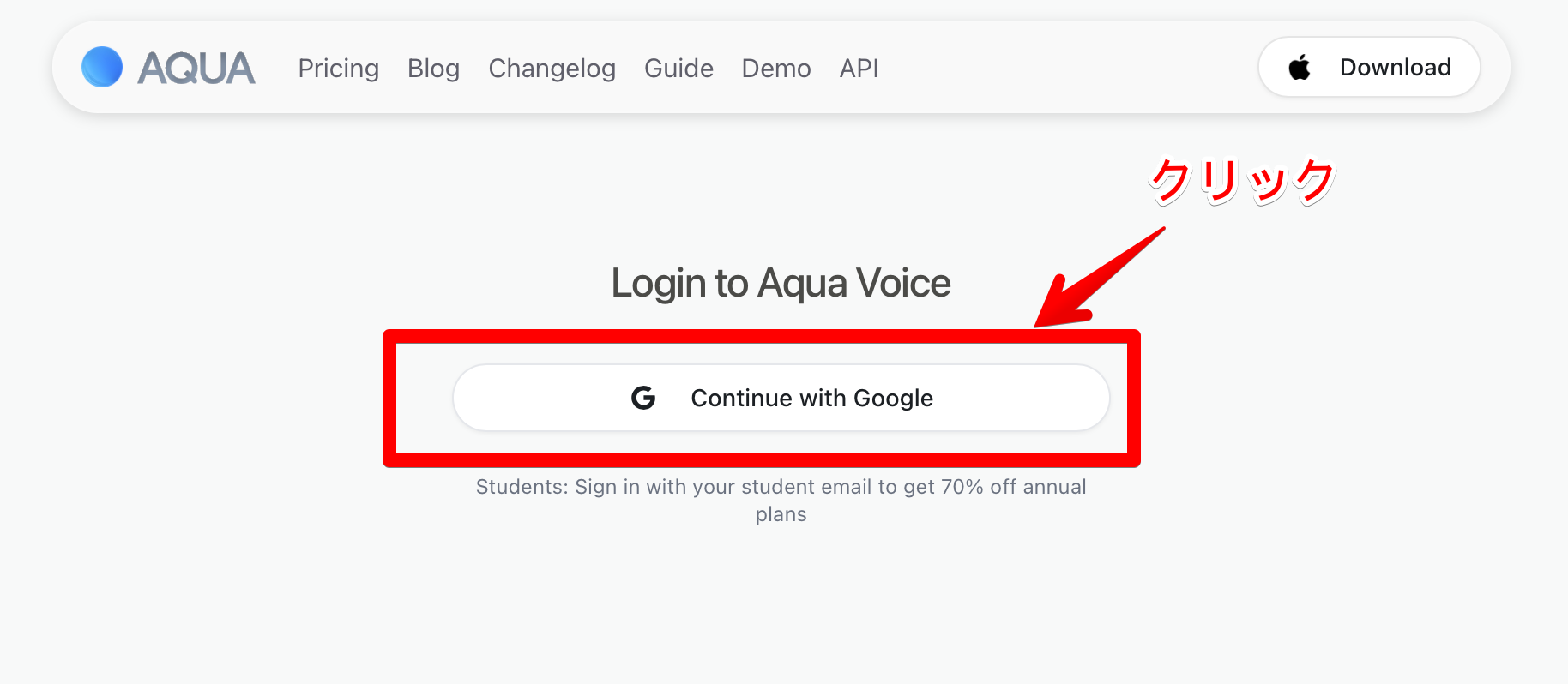Open the Pricing page
Image resolution: width=1568 pixels, height=684 pixels.
coord(338,68)
